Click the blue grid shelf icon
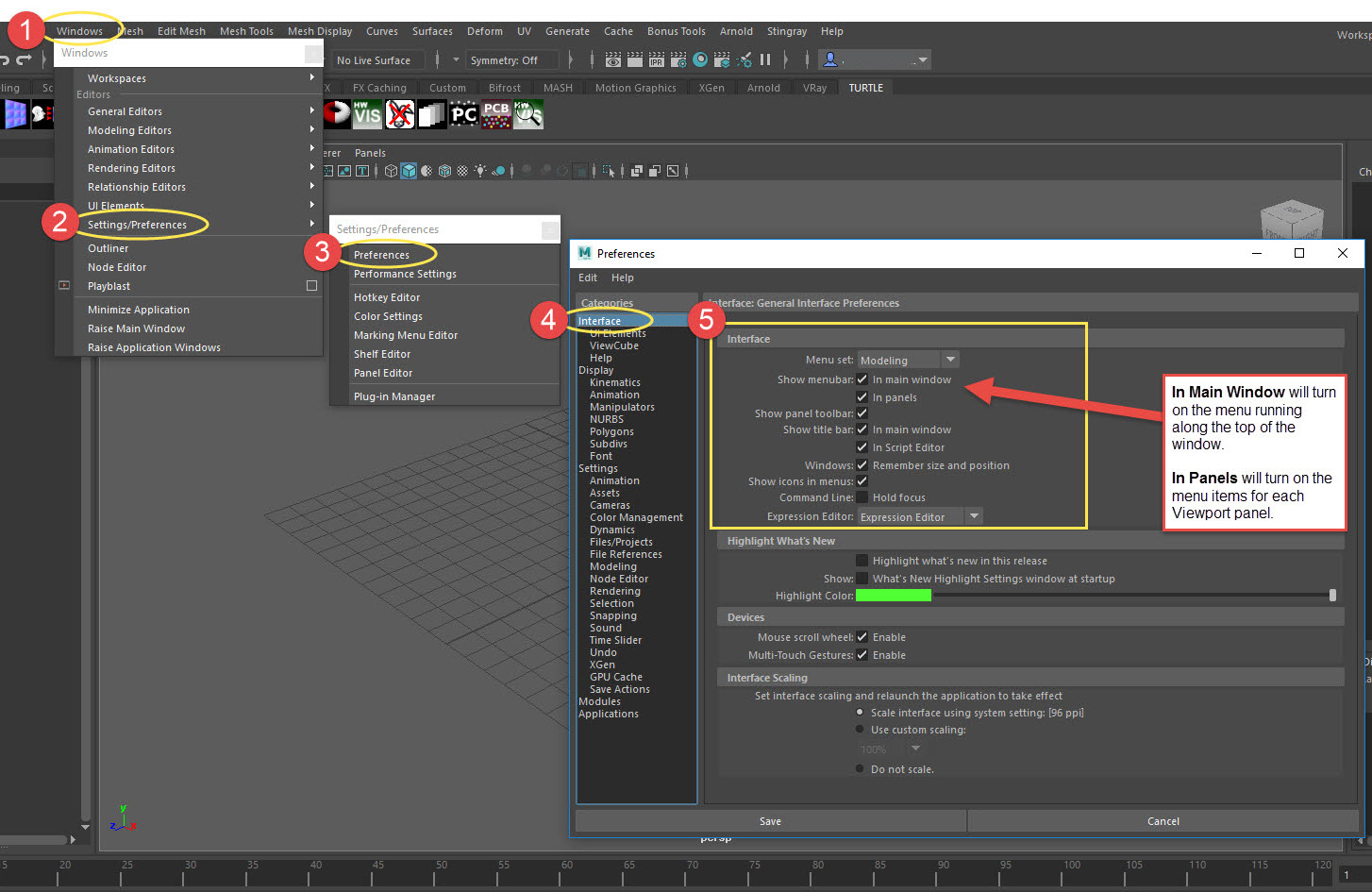The image size is (1372, 892). 16,115
